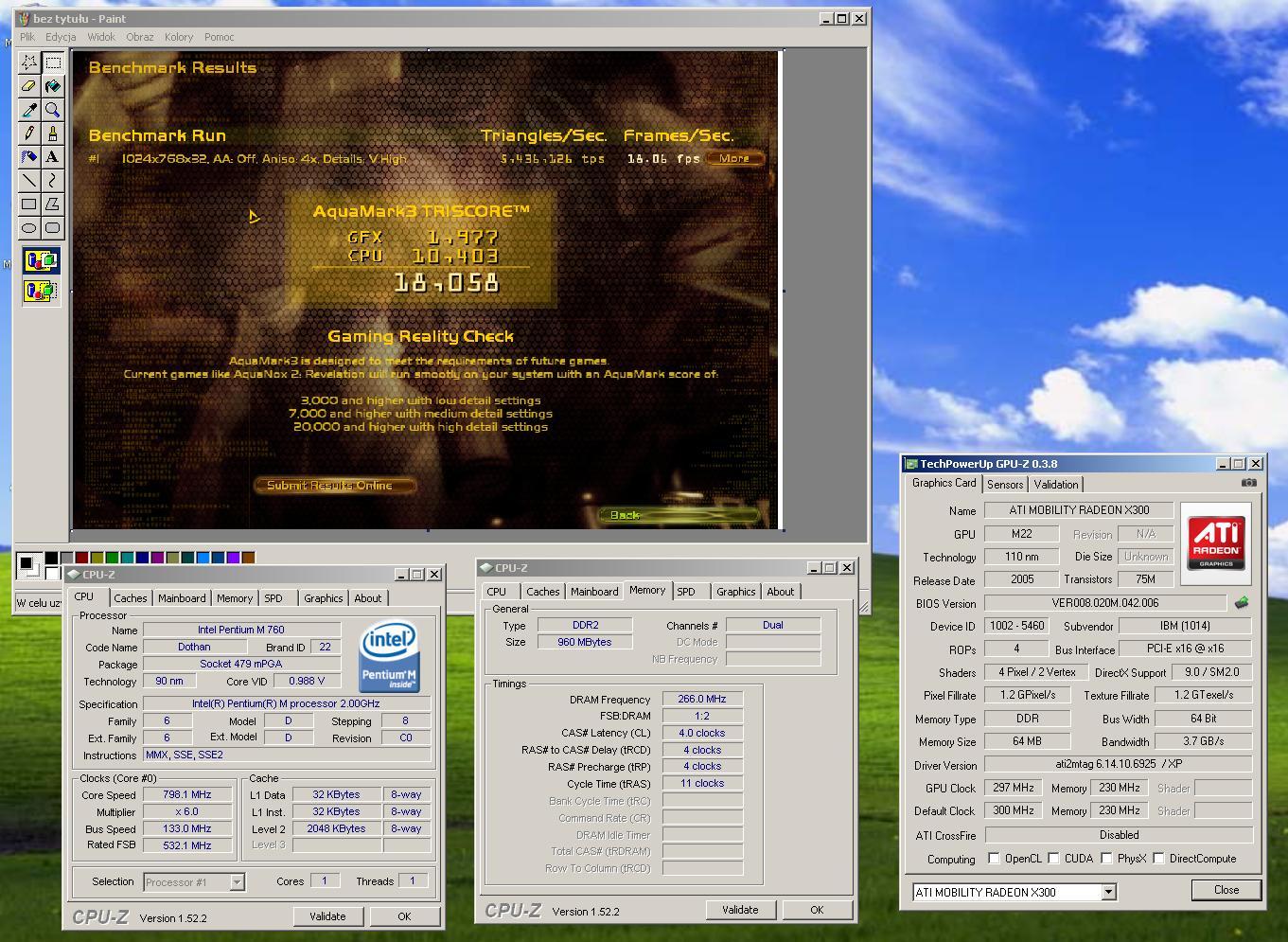Click the "960 MBytes" memory size value
The width and height of the screenshot is (1288, 942).
[x=585, y=642]
